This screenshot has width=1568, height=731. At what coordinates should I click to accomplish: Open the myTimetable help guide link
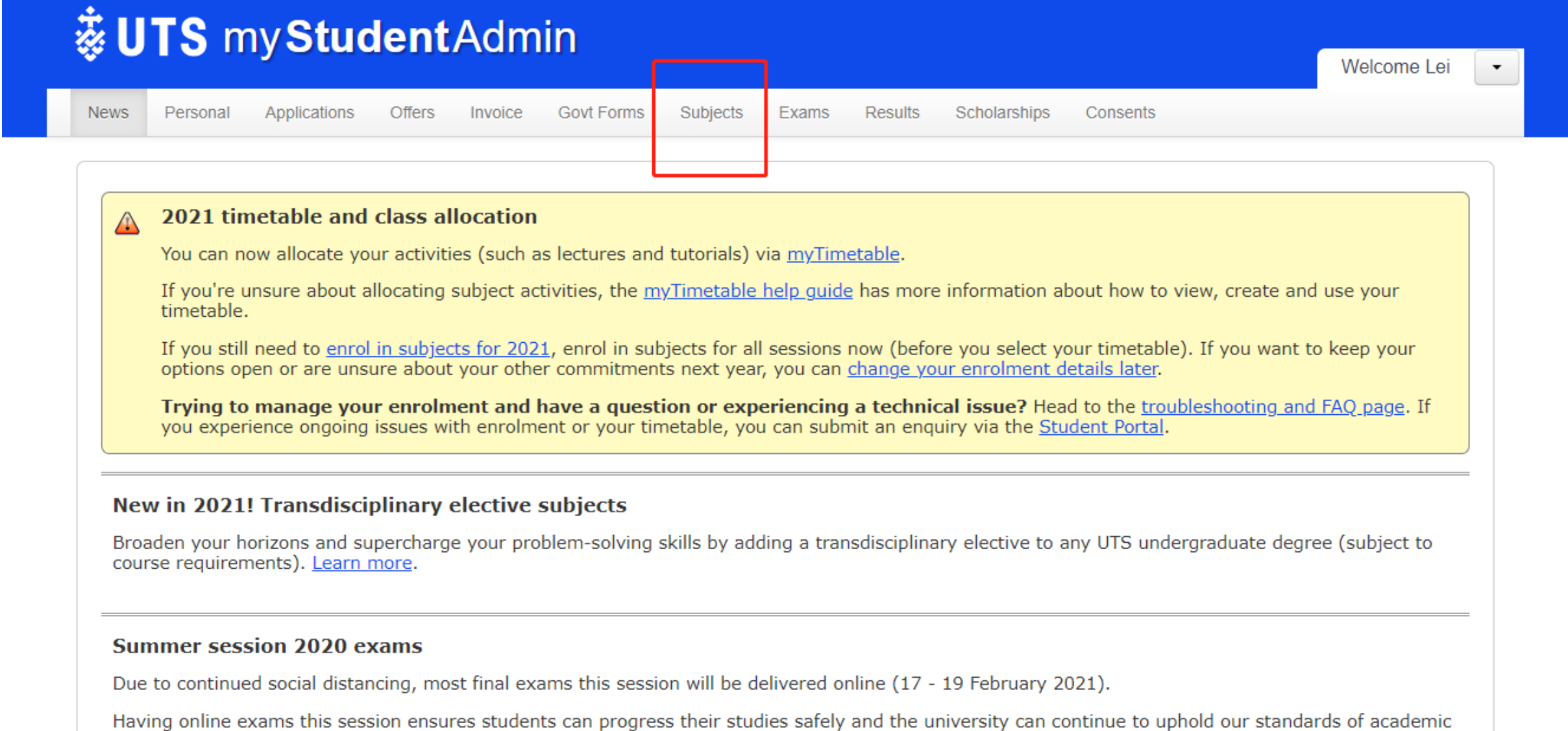[x=748, y=291]
